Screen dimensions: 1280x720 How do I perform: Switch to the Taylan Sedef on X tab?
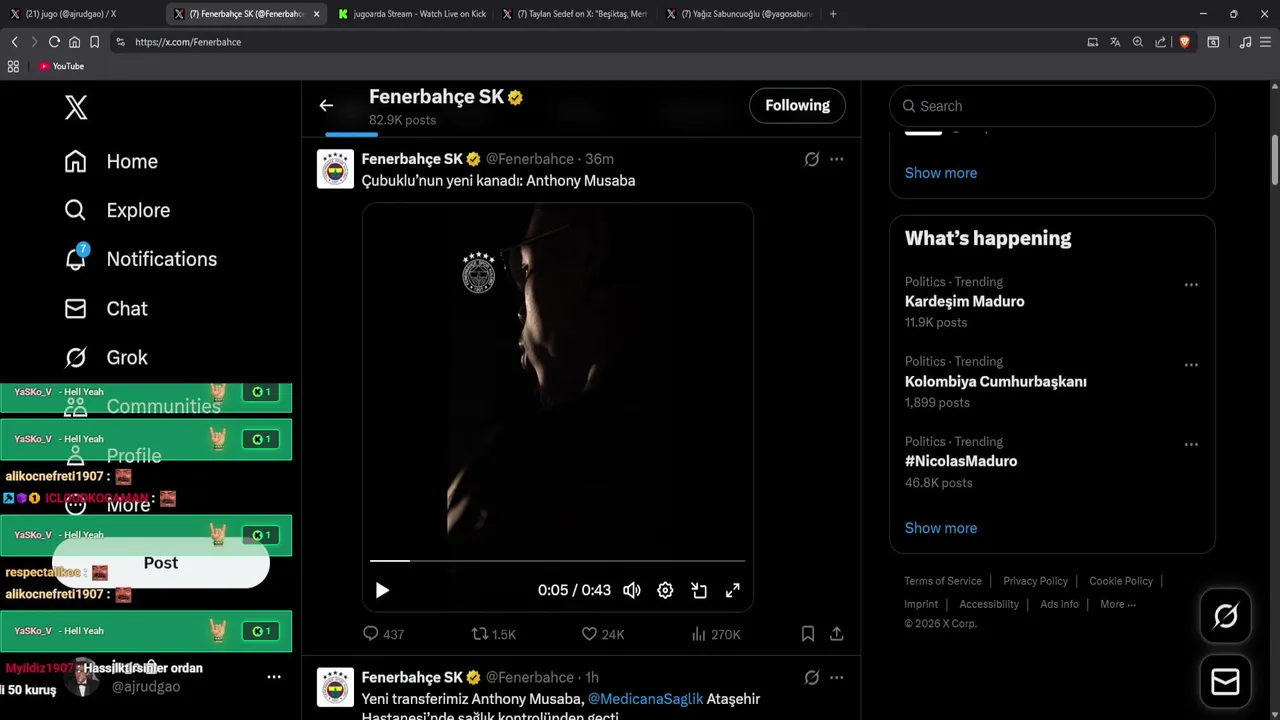click(576, 14)
